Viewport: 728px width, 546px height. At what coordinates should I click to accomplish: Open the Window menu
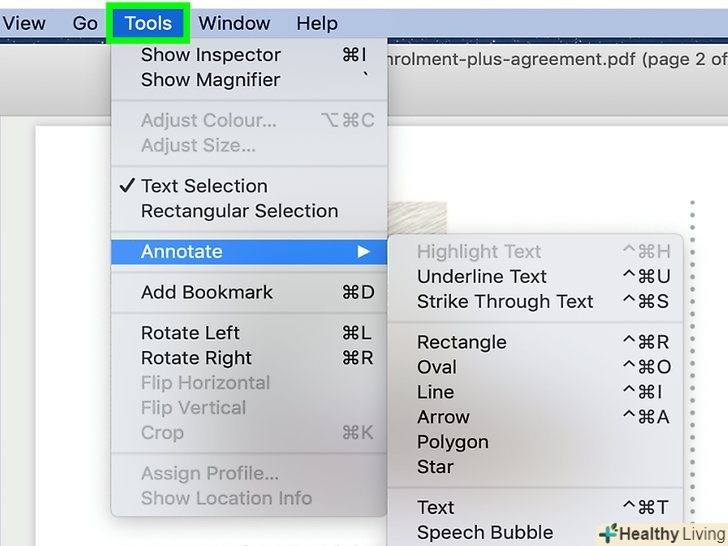pos(234,23)
